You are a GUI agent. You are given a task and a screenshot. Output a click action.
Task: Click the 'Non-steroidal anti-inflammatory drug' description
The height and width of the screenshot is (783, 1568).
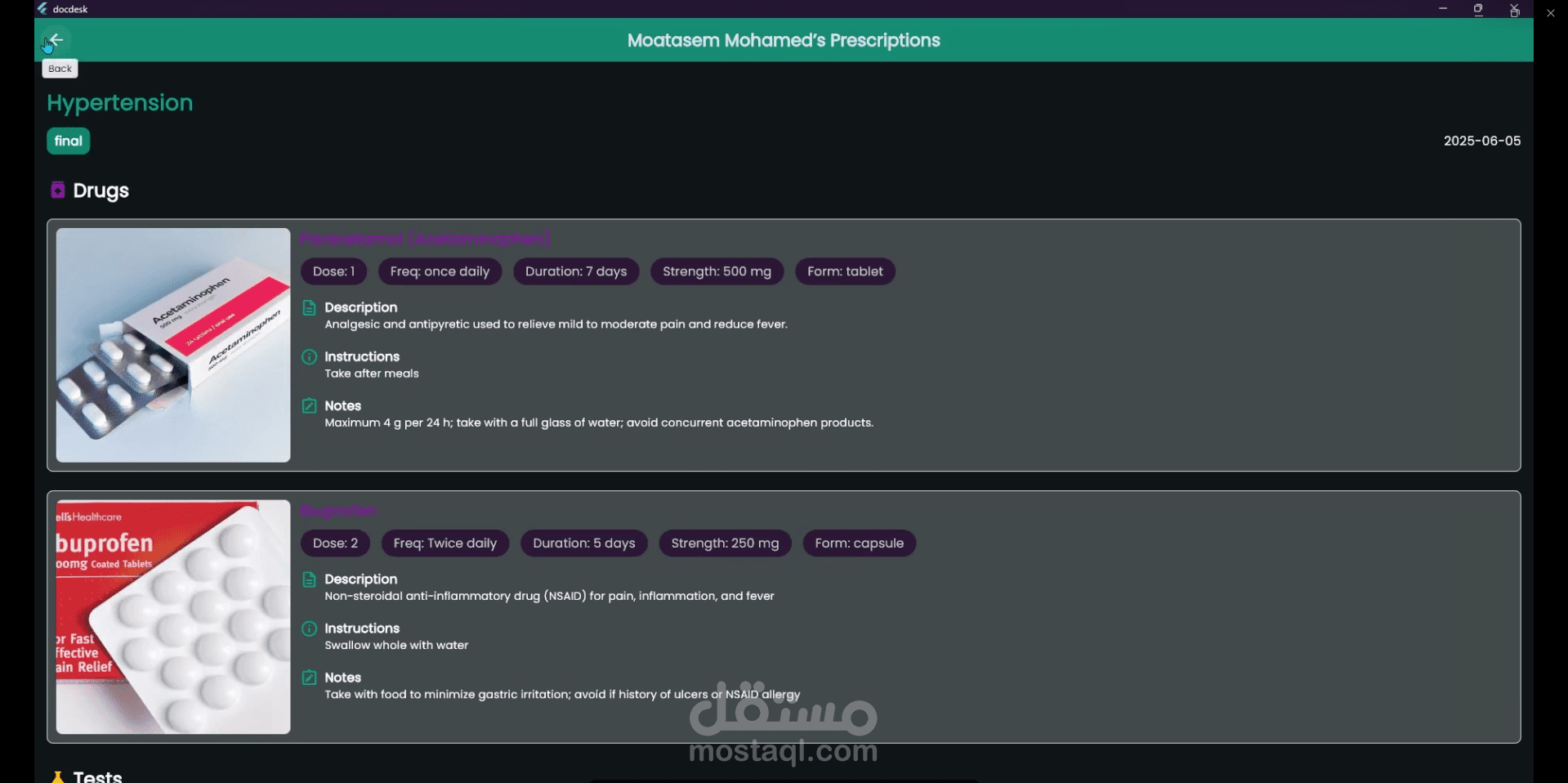coord(549,597)
